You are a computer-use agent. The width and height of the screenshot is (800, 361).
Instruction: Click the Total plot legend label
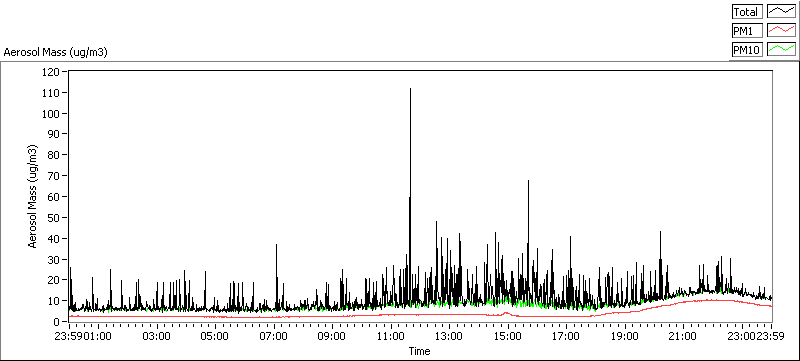[747, 12]
